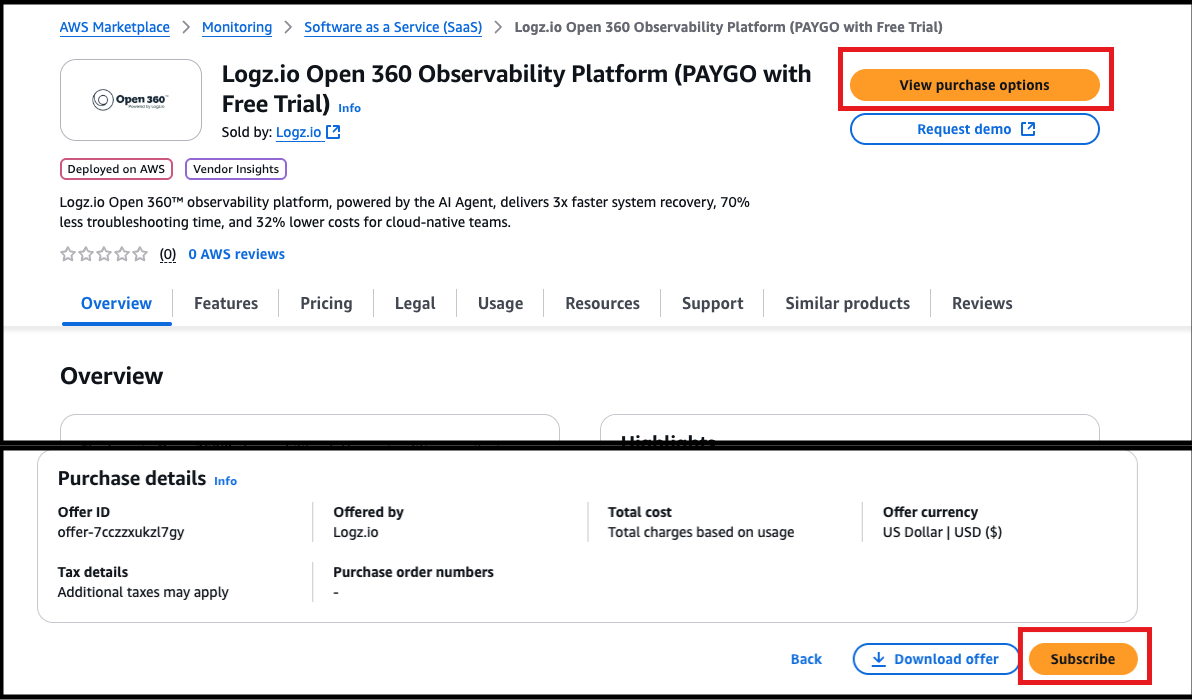The height and width of the screenshot is (700, 1192).
Task: Click the external link icon in Request demo
Action: 1028,129
